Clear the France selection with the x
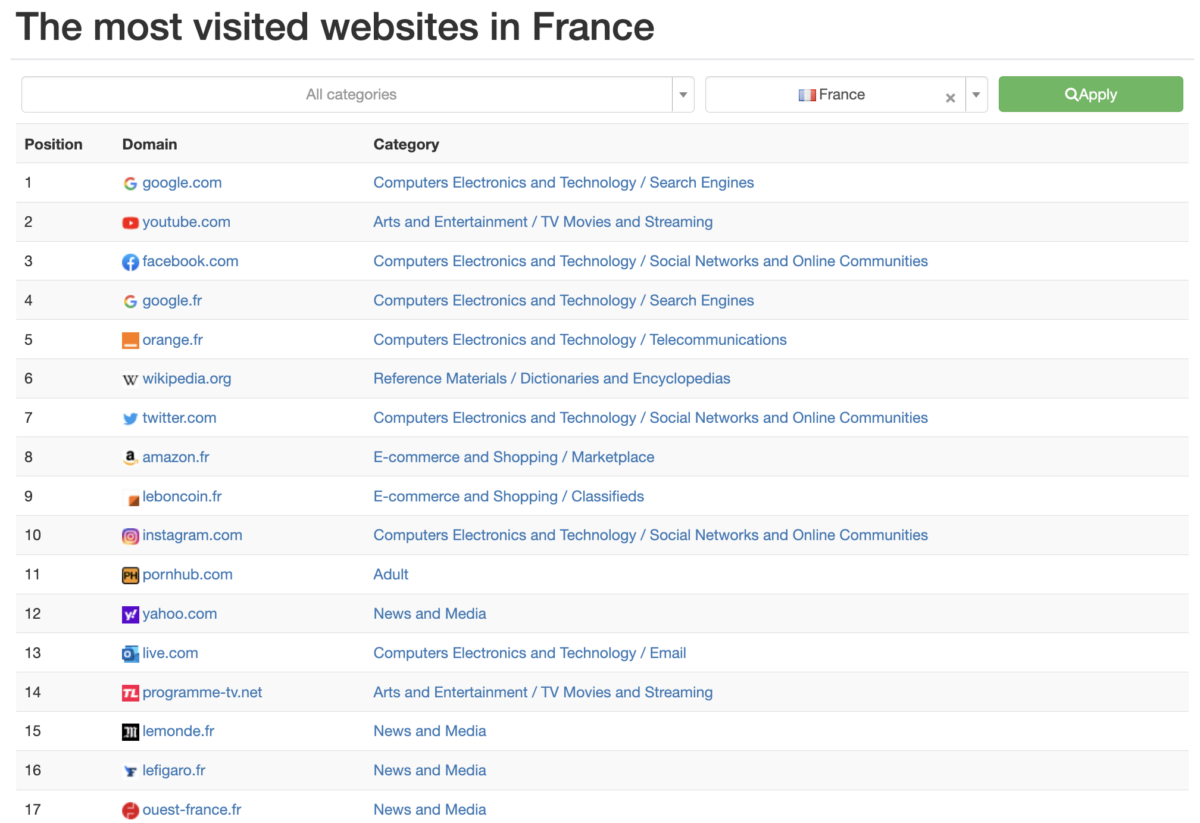 tap(950, 97)
